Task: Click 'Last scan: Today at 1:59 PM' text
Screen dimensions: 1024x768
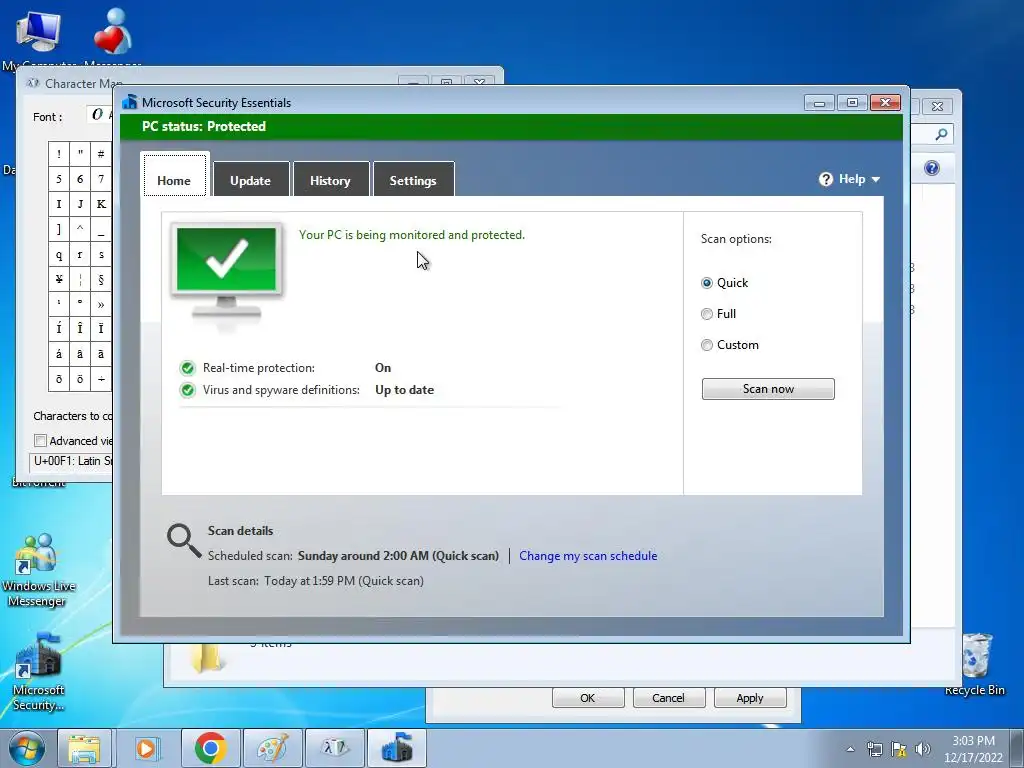Action: pyautogui.click(x=315, y=581)
